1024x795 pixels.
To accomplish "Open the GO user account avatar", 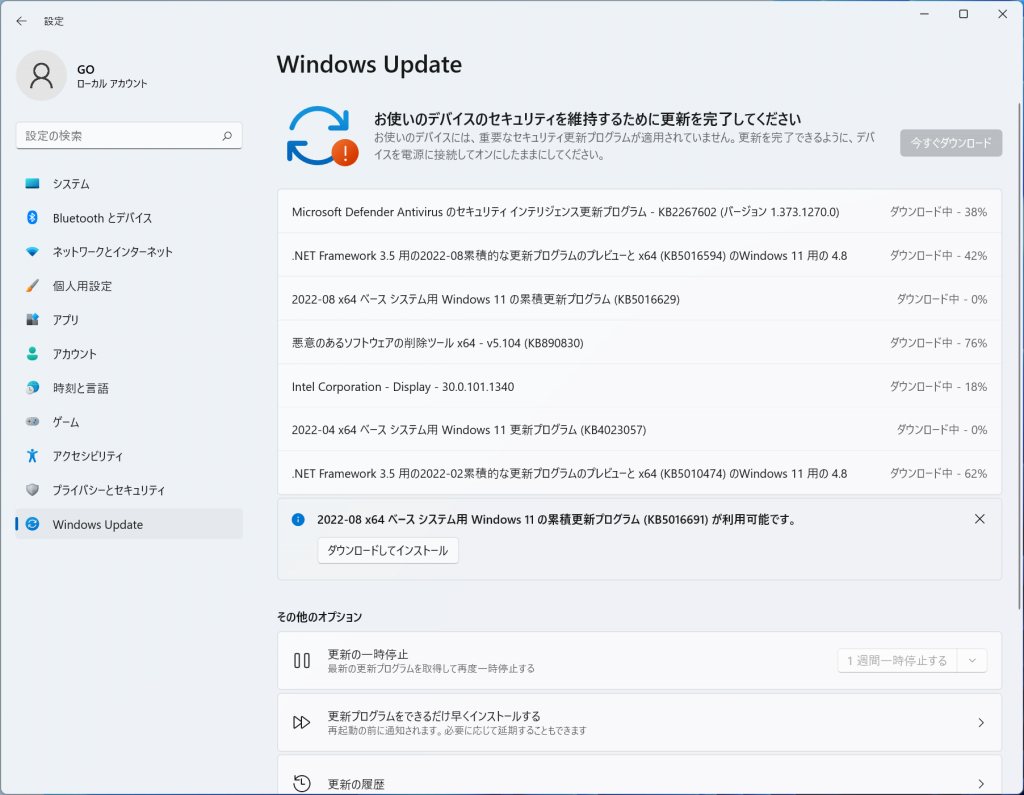I will coord(41,76).
